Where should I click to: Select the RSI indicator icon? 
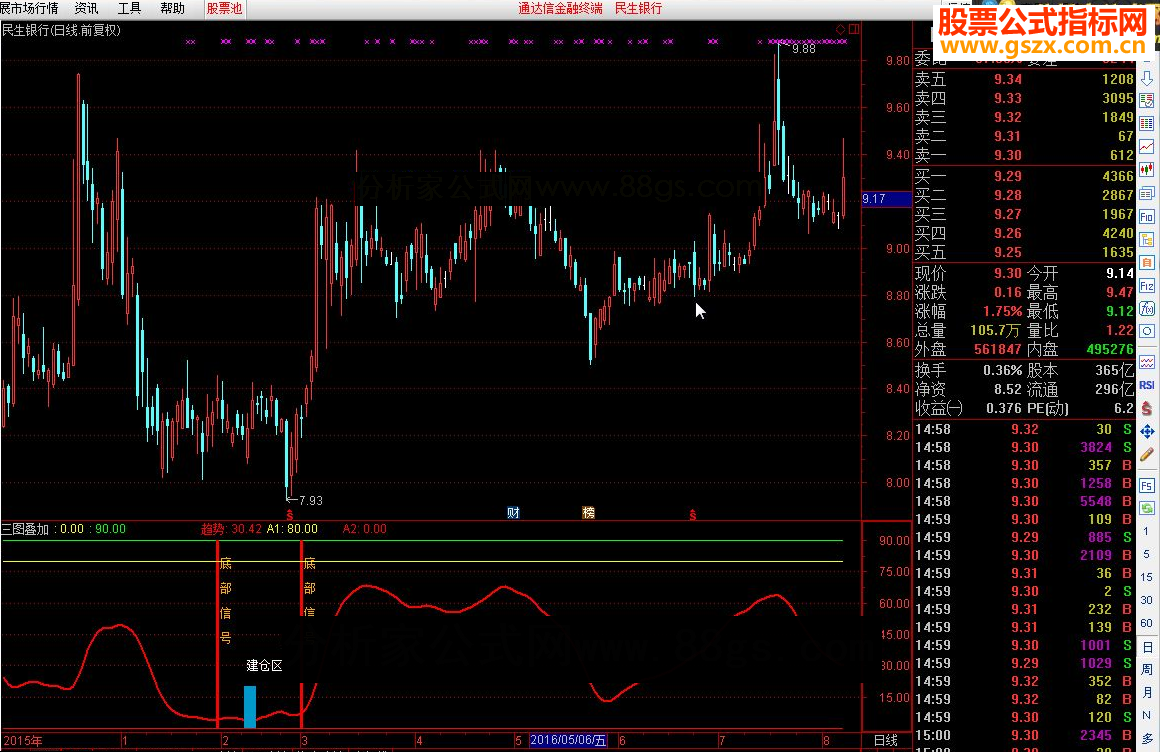point(1147,385)
